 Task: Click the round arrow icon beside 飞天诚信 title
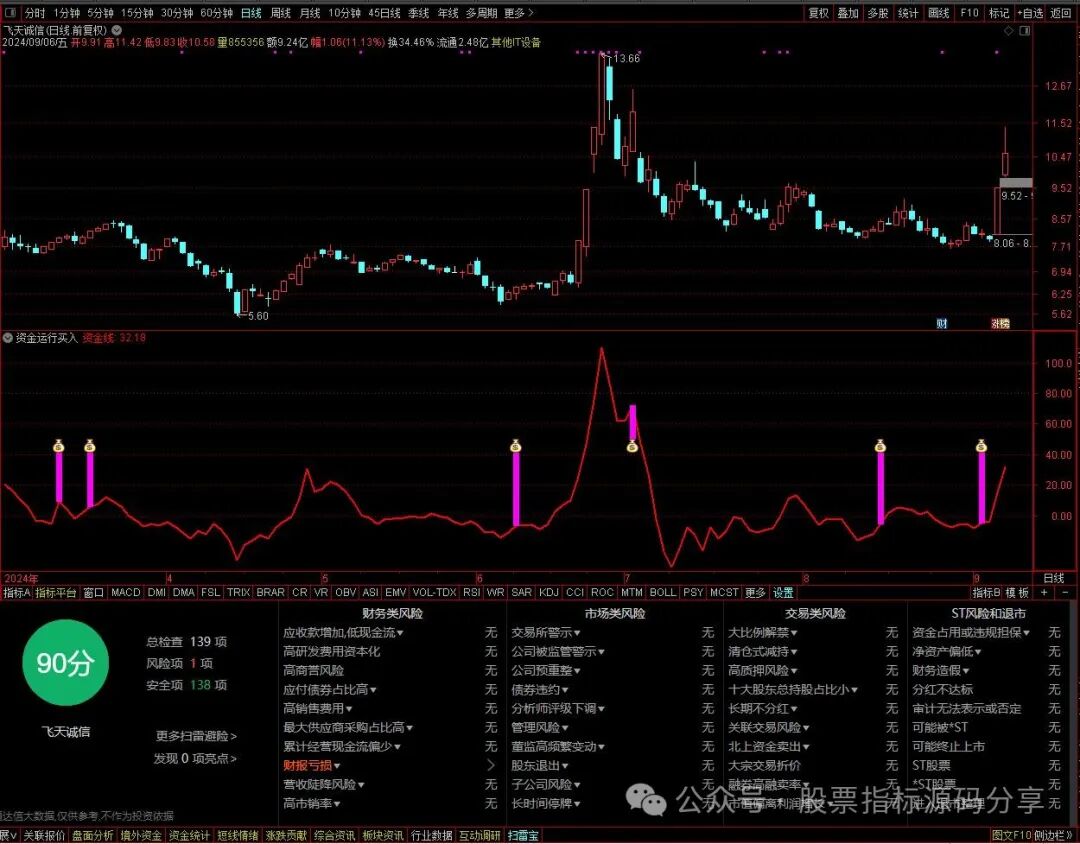click(117, 30)
